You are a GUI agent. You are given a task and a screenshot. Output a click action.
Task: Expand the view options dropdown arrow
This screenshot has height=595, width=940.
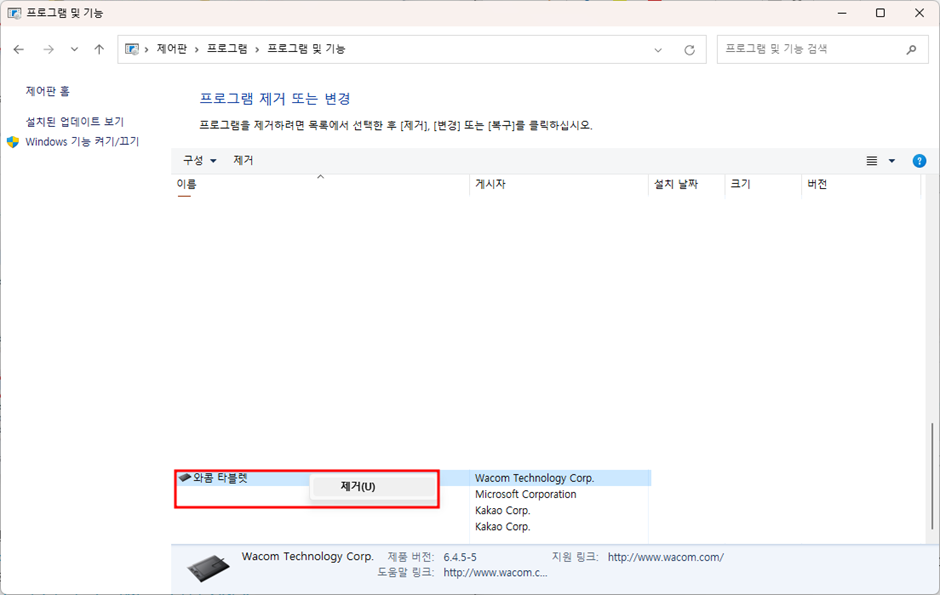pos(891,161)
